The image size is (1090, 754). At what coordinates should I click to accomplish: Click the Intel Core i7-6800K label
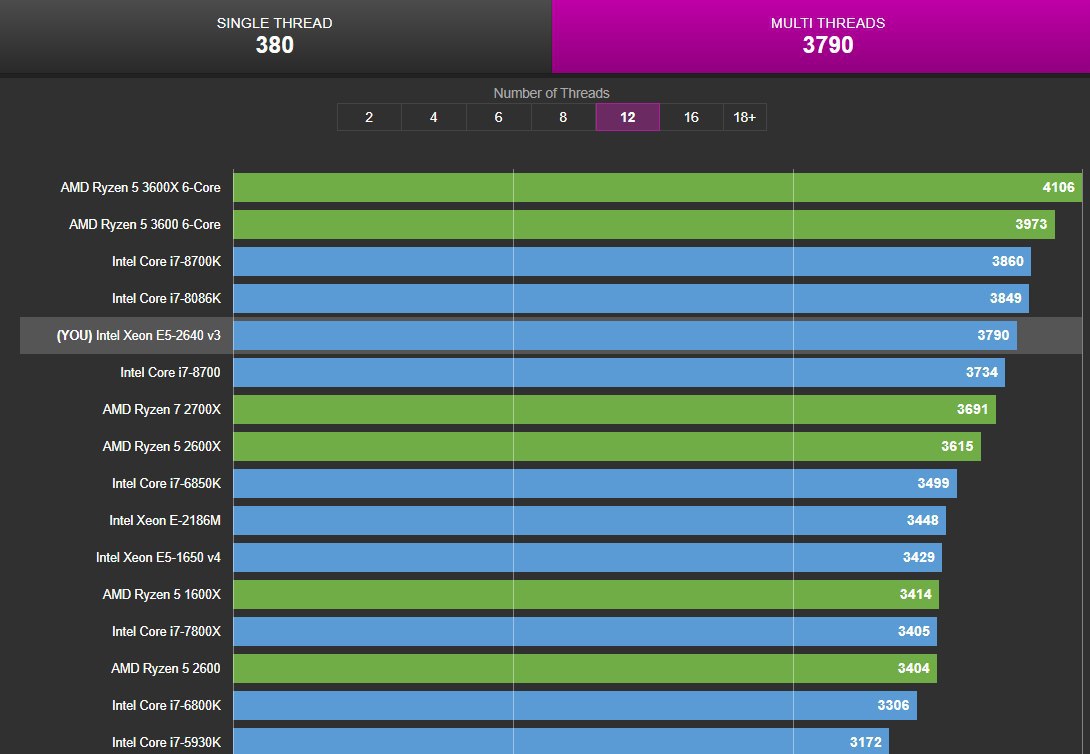coord(166,705)
